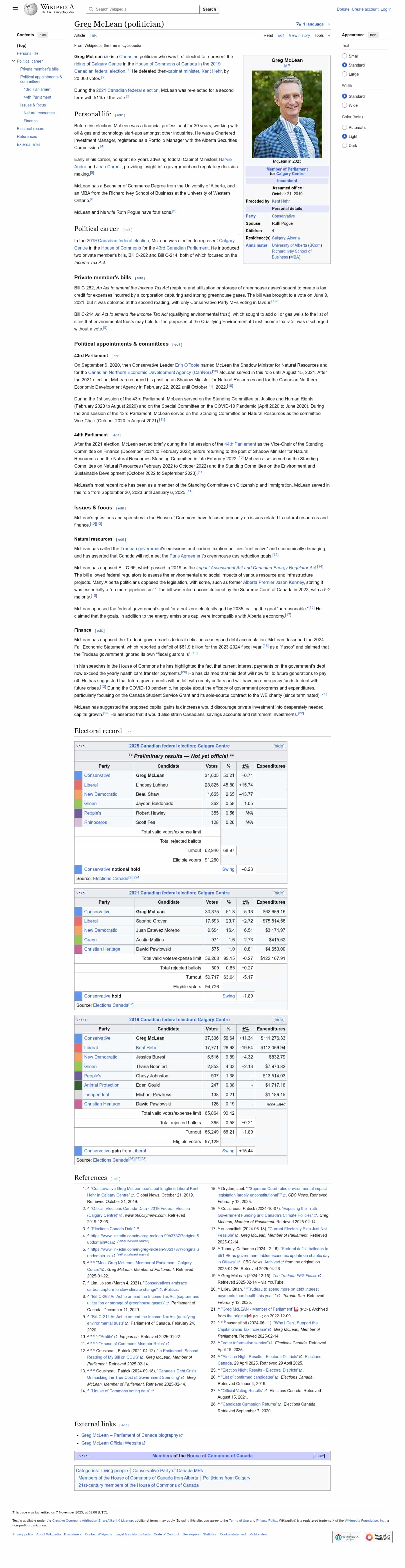Click the Log in link
The width and height of the screenshot is (405, 1568).
coord(386,9)
